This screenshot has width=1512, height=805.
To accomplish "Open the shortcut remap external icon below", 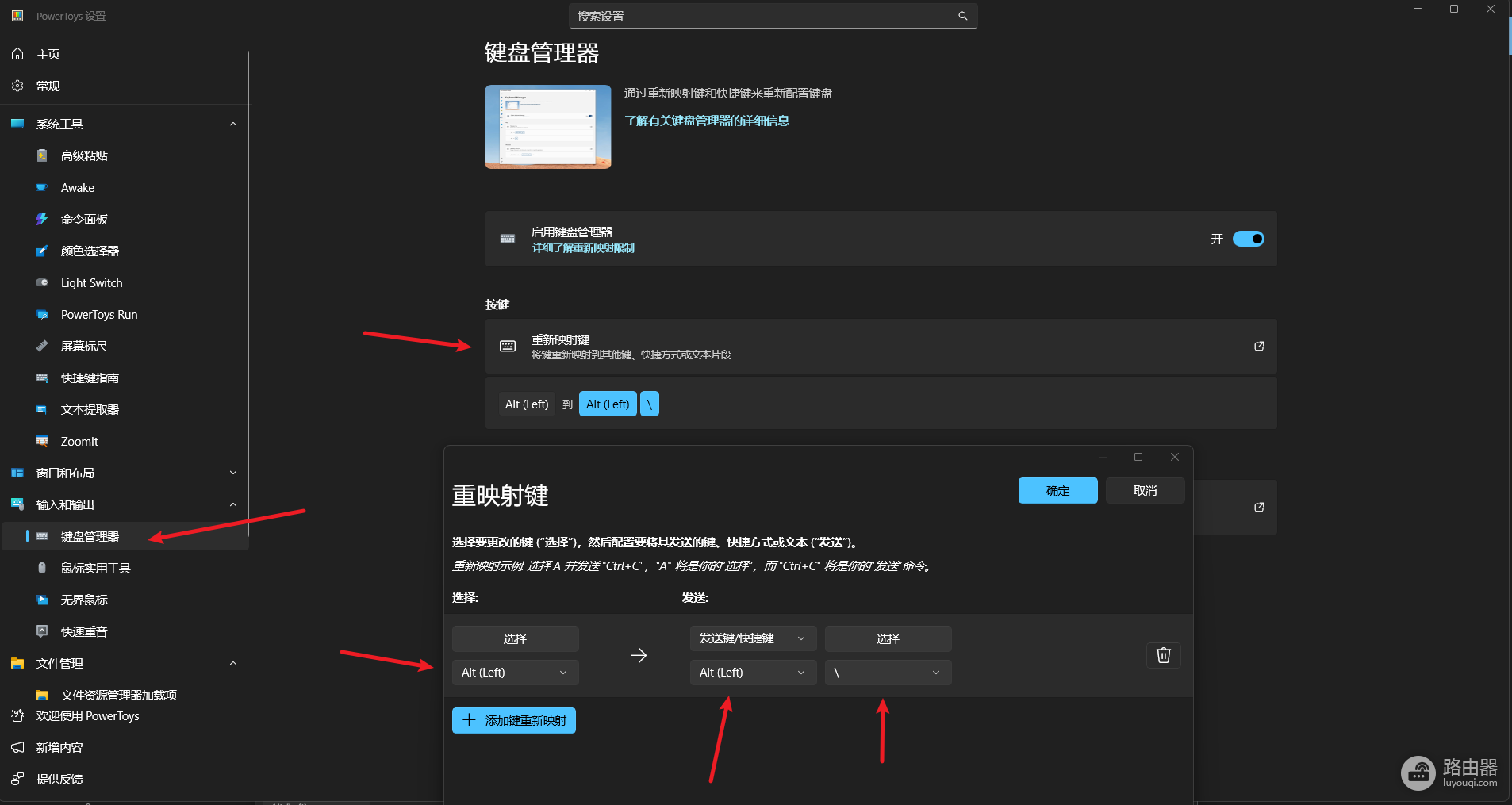I will tap(1259, 507).
